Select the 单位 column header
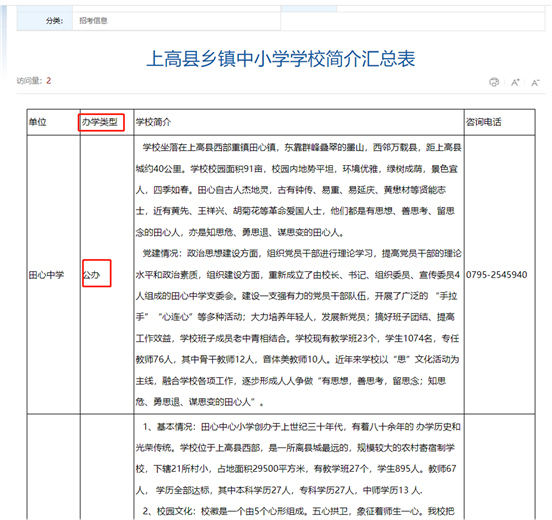The height and width of the screenshot is (520, 552). tap(38, 122)
